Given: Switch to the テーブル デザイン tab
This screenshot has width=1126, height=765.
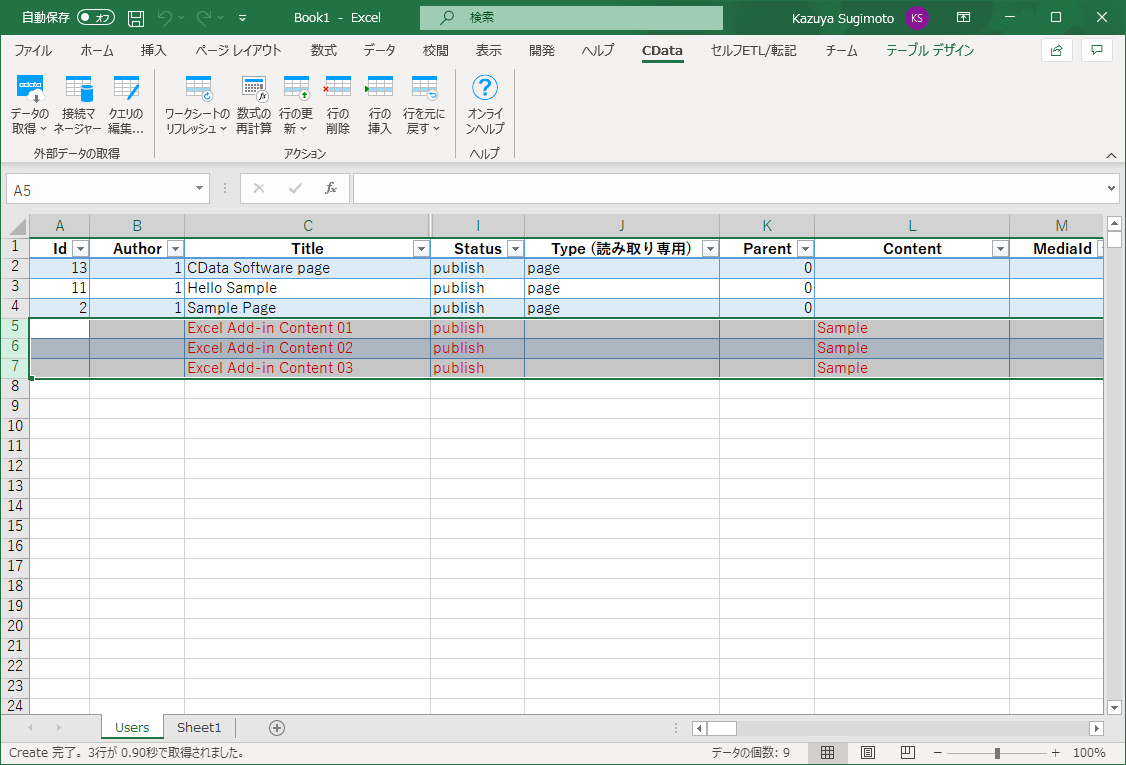Looking at the screenshot, I should coord(929,50).
